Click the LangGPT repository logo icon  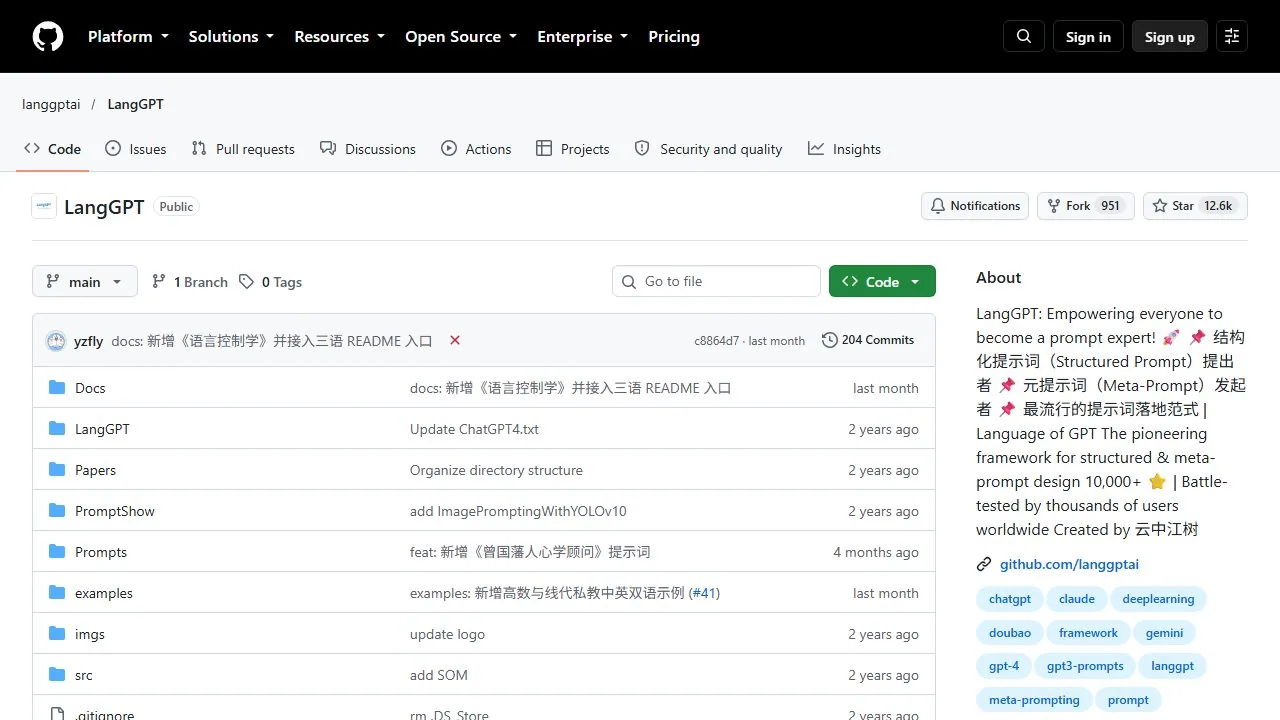coord(44,206)
